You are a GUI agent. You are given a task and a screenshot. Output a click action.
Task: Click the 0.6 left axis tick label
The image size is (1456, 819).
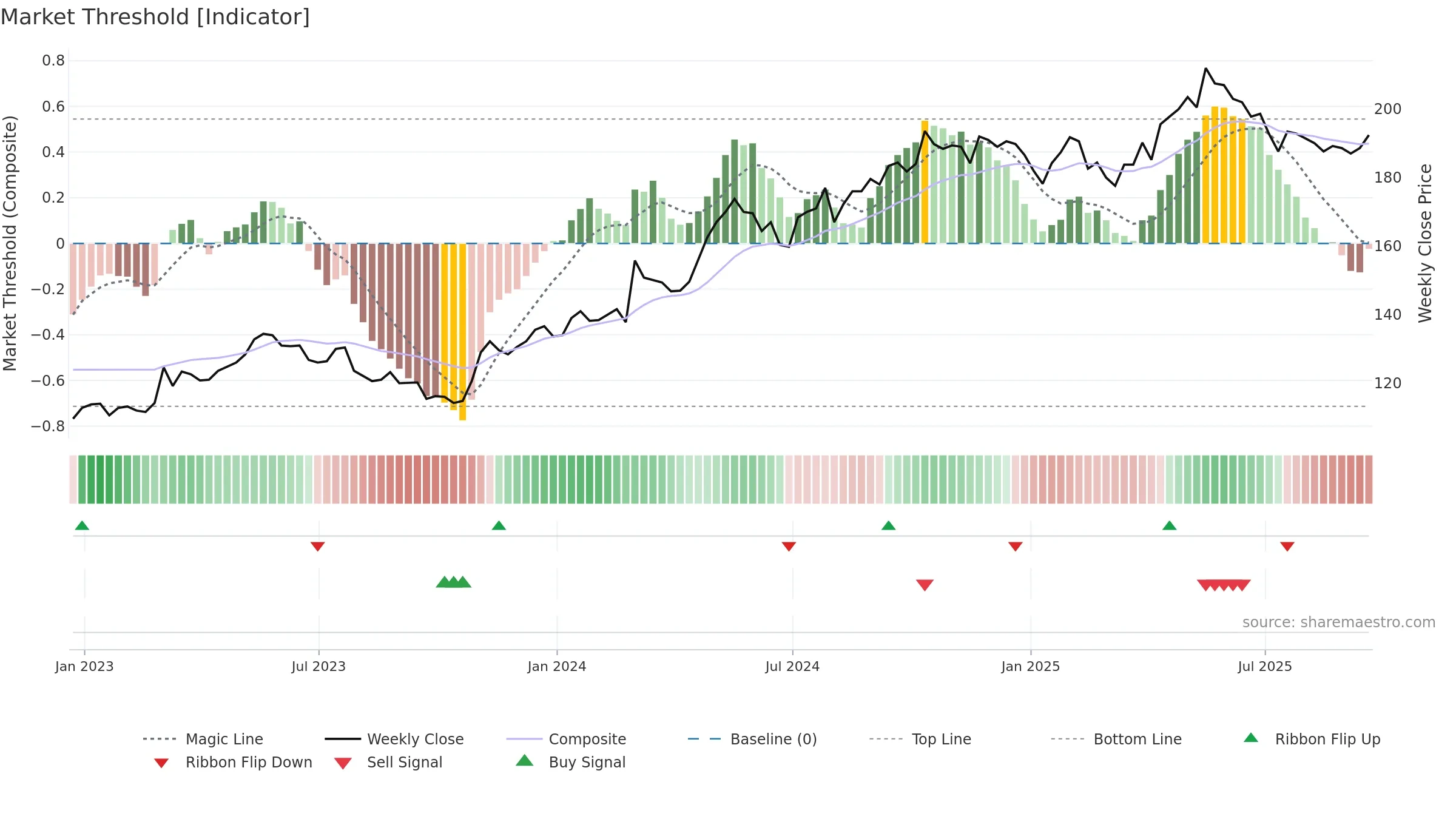click(x=53, y=107)
